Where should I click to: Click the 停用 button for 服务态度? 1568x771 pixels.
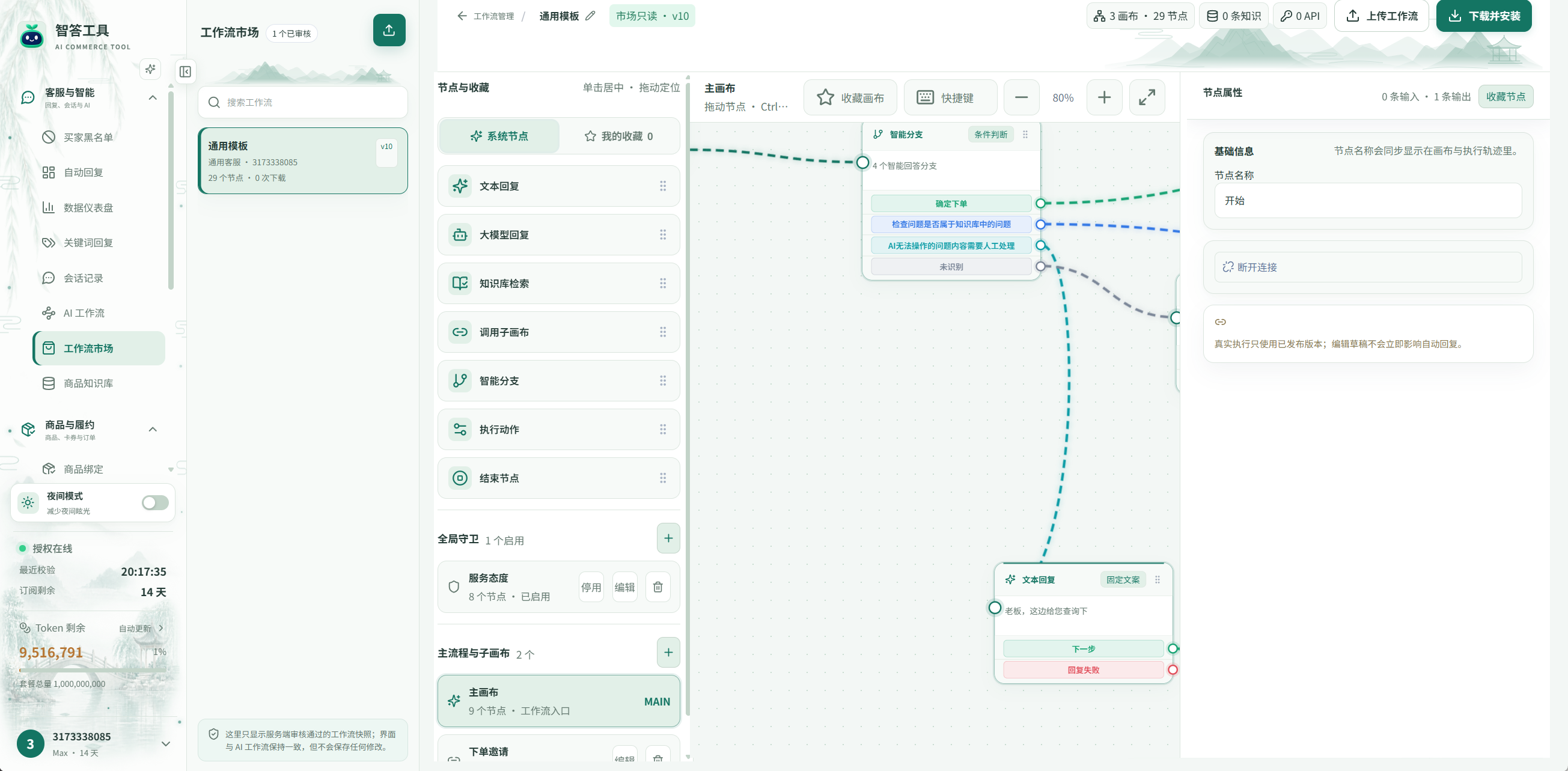[x=591, y=587]
